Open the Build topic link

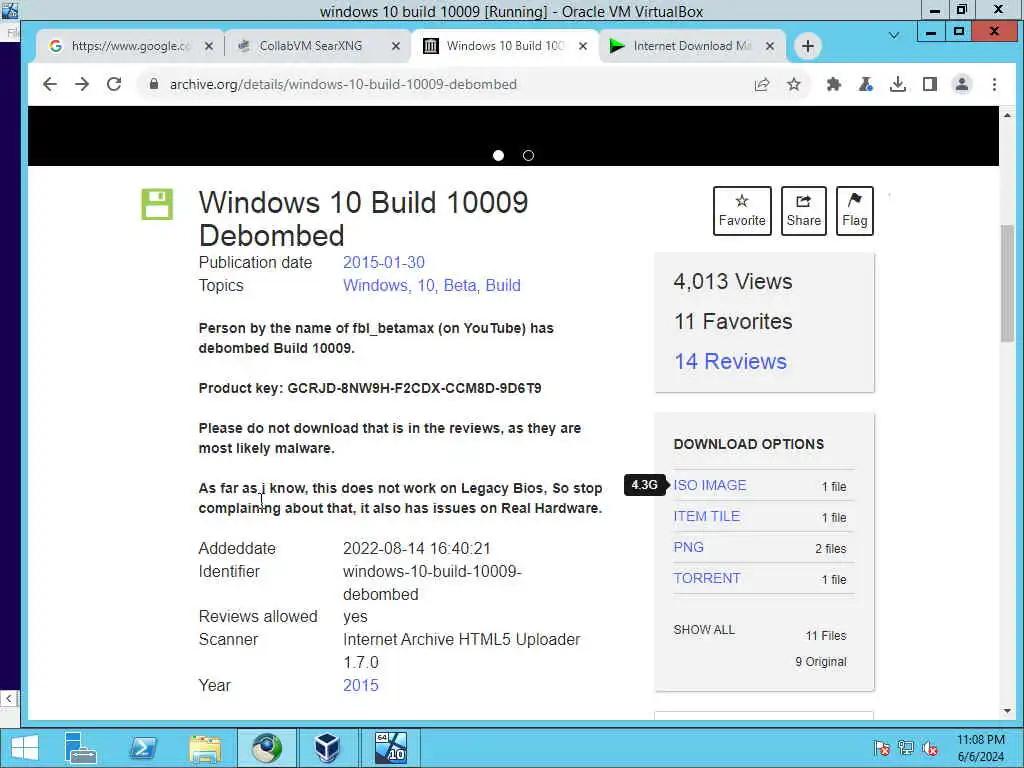point(503,285)
